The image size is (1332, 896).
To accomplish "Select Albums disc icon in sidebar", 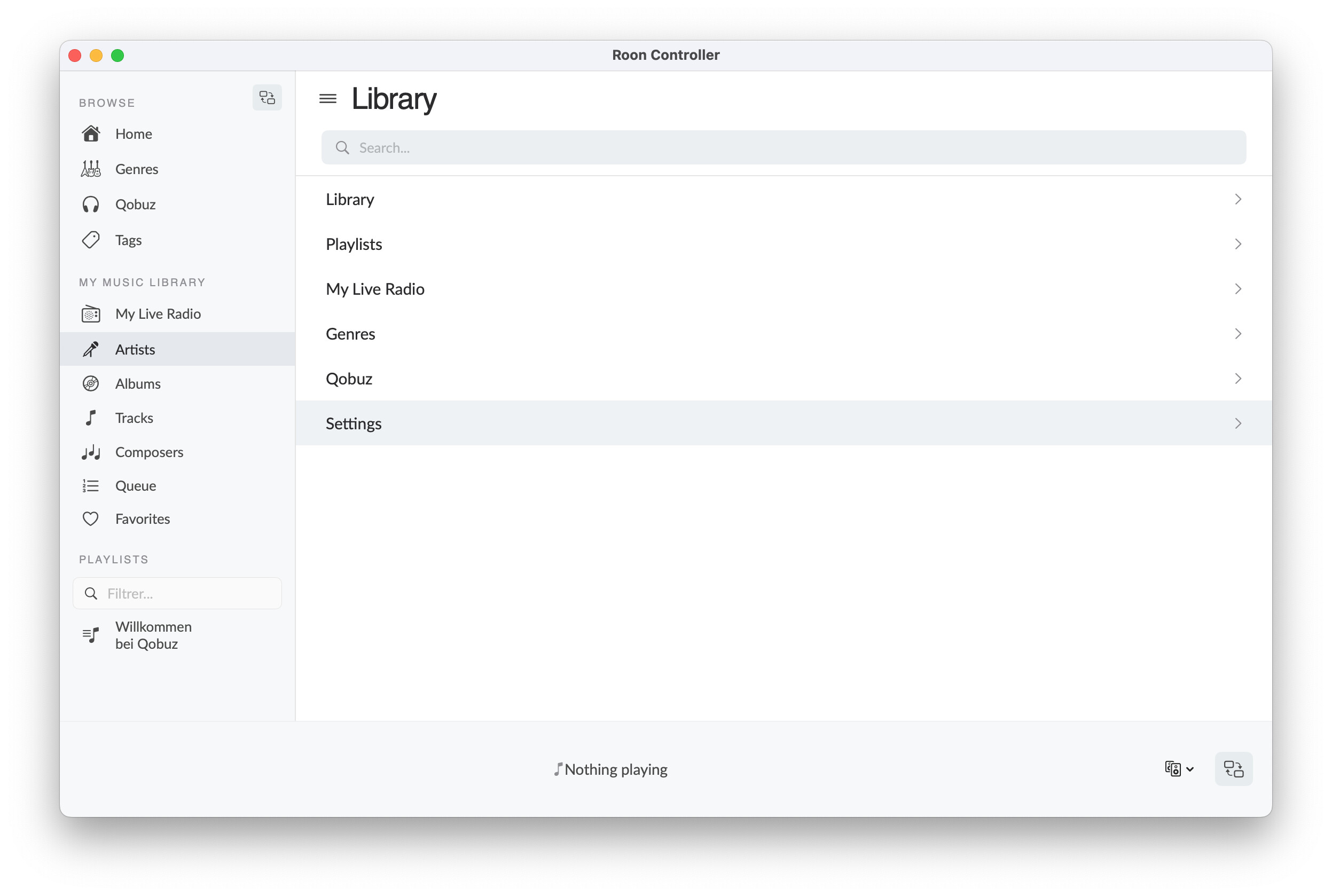I will (91, 383).
